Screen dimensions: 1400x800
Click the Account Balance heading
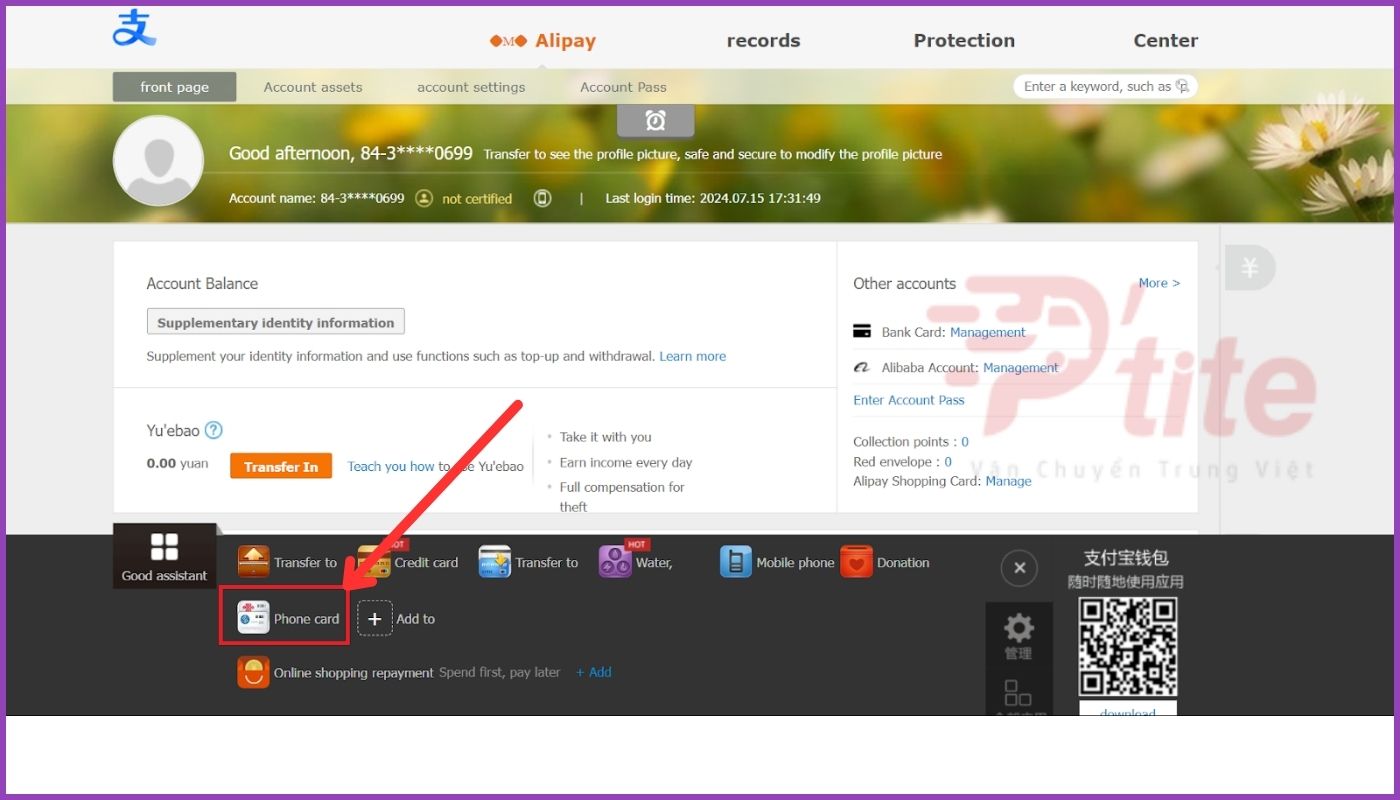[x=202, y=283]
